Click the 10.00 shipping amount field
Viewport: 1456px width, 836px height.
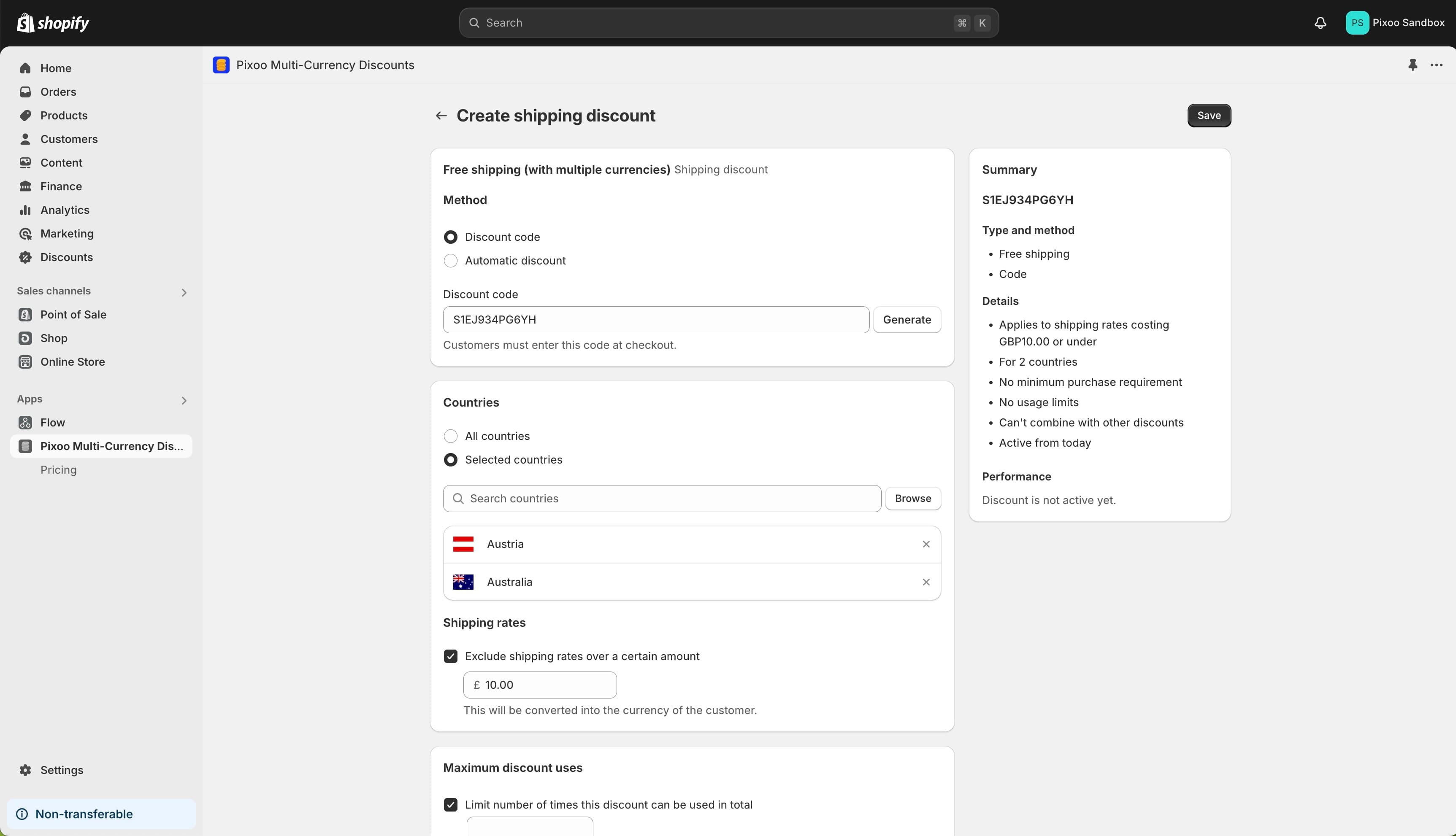pyautogui.click(x=540, y=685)
